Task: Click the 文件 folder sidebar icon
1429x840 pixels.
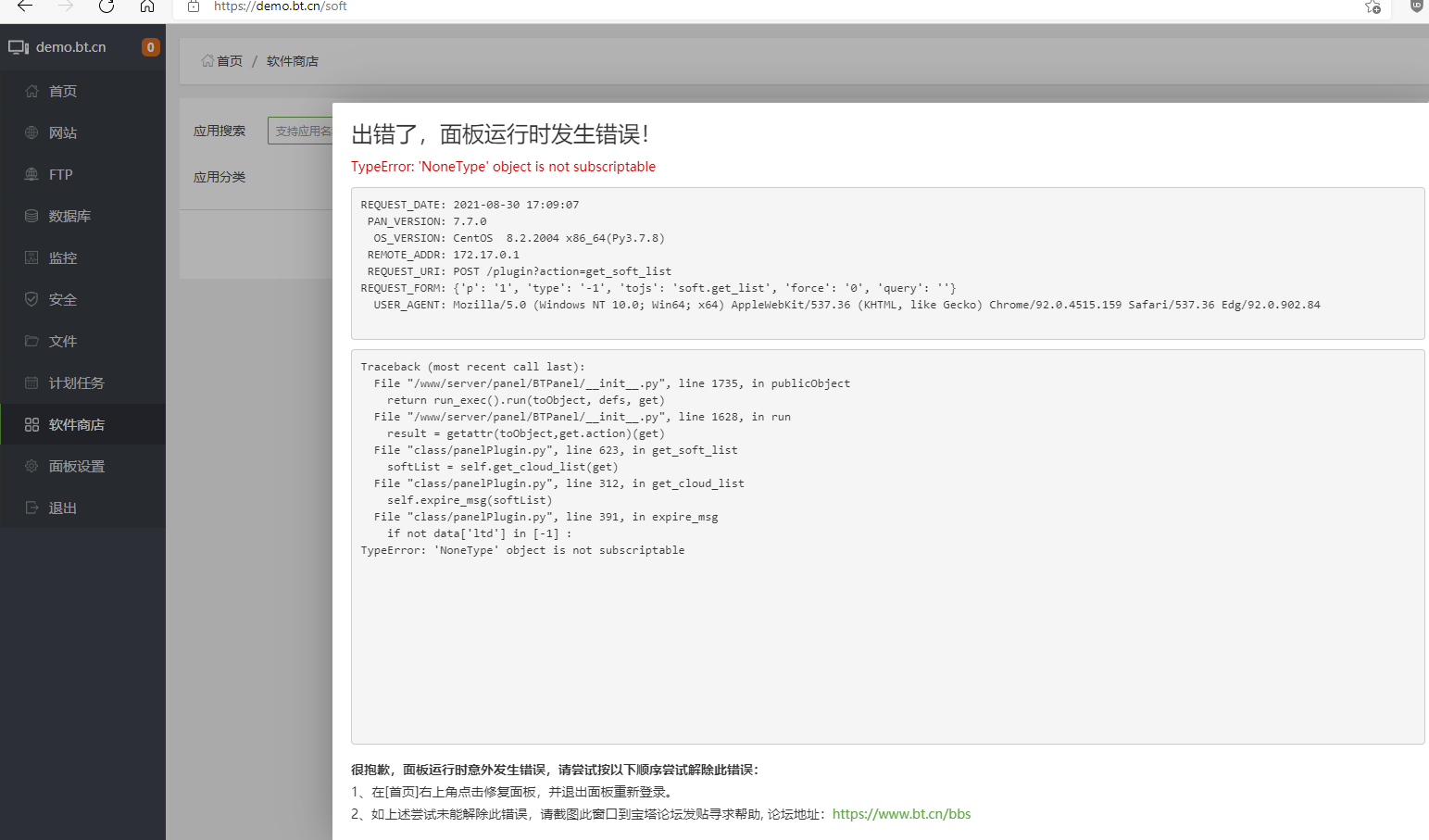Action: [31, 341]
